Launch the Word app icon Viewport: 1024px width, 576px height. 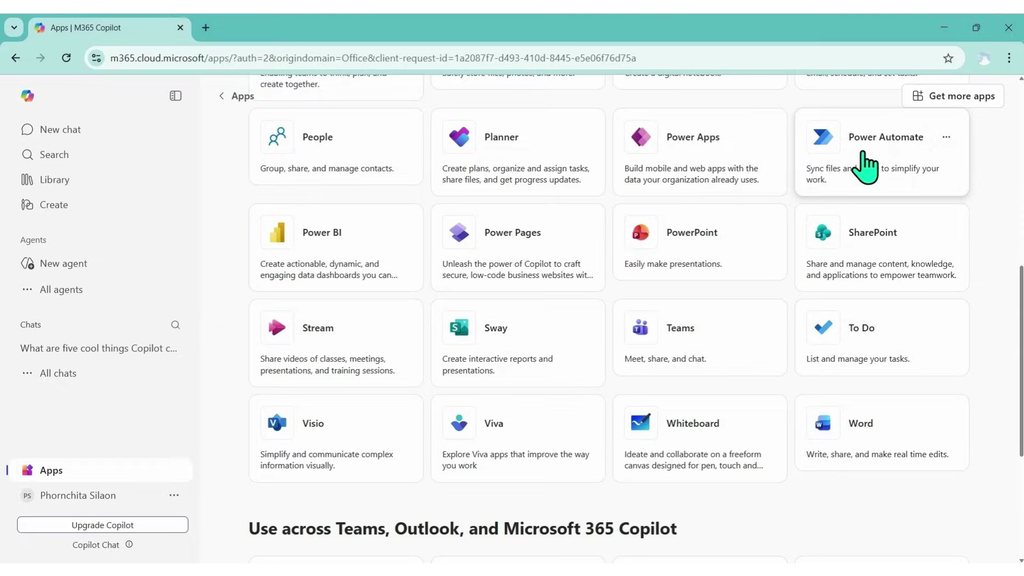point(823,423)
